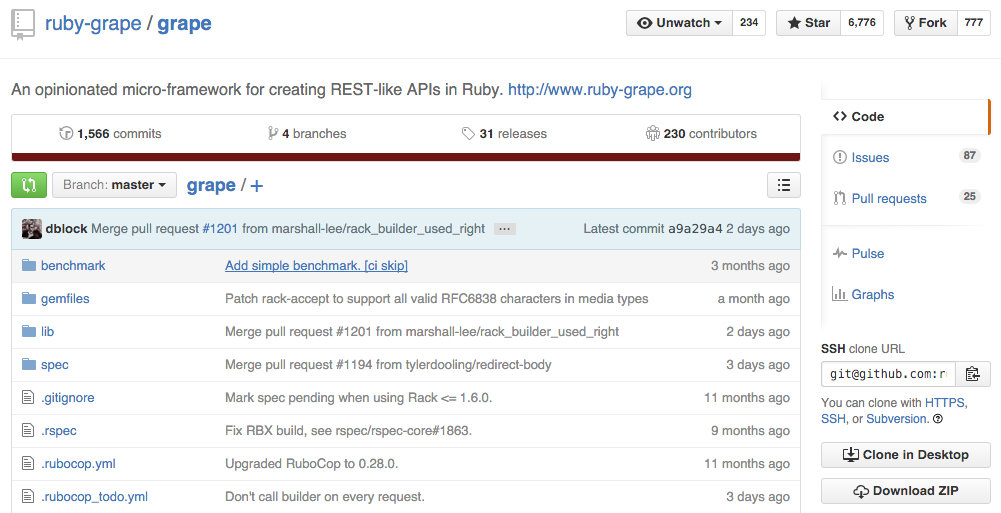
Task: View the 234 watchers count
Action: coord(749,23)
